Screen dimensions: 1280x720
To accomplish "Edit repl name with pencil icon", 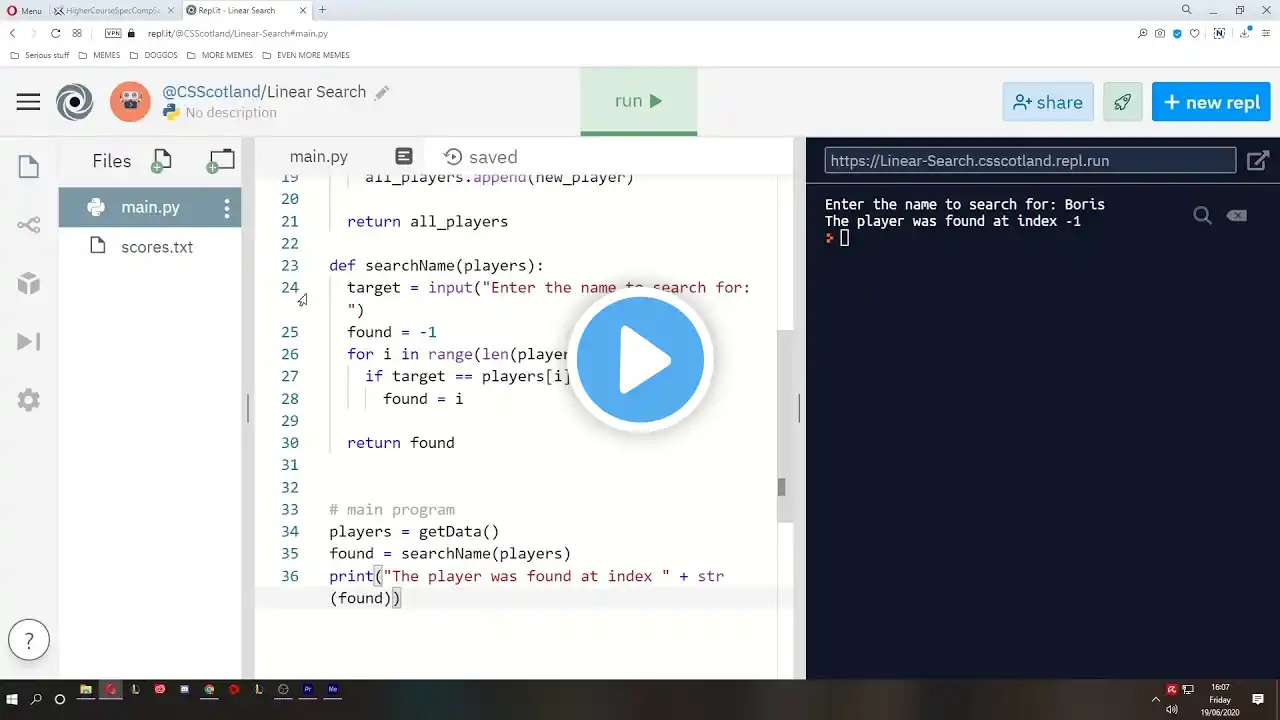I will point(381,93).
